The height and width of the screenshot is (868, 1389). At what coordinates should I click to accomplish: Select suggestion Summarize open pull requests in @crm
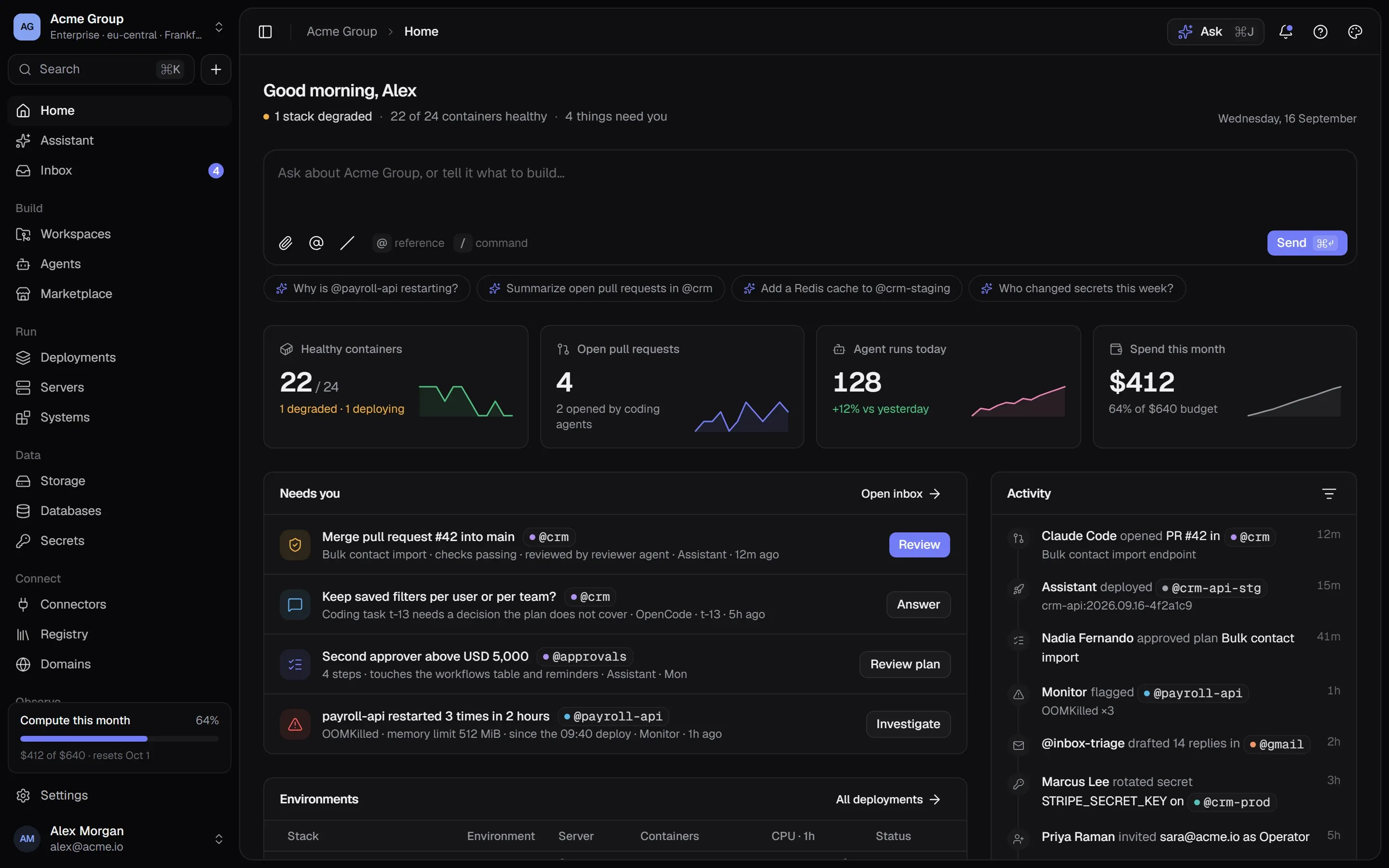(x=600, y=289)
